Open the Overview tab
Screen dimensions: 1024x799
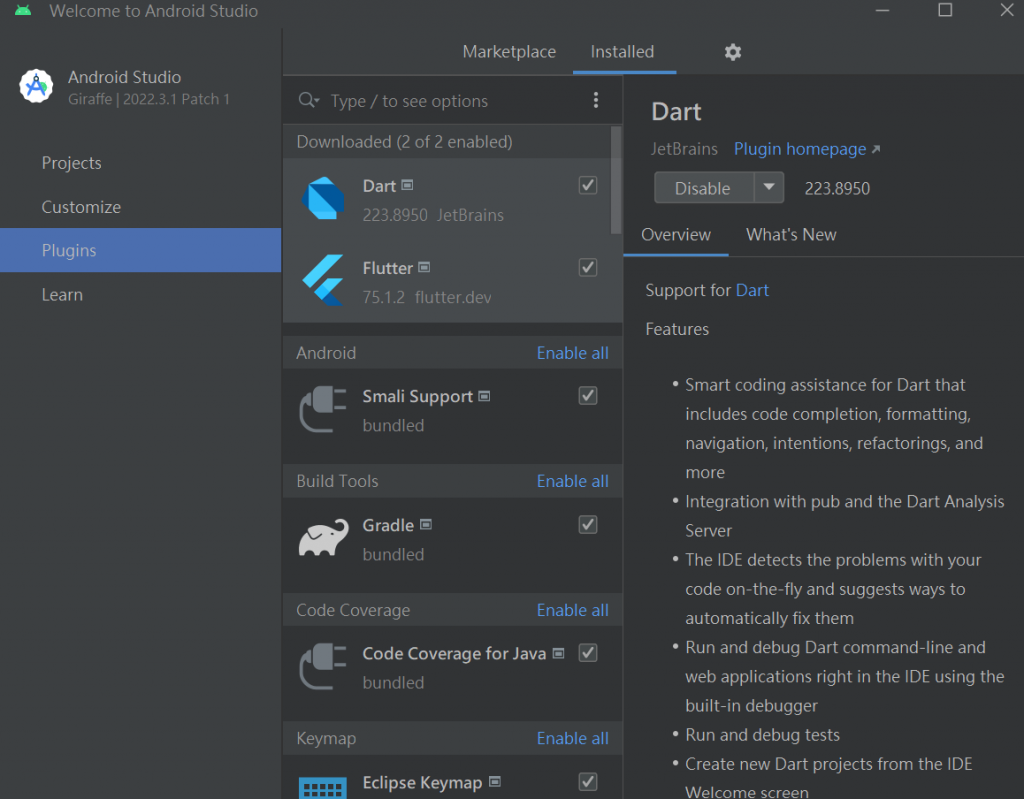[x=676, y=235]
